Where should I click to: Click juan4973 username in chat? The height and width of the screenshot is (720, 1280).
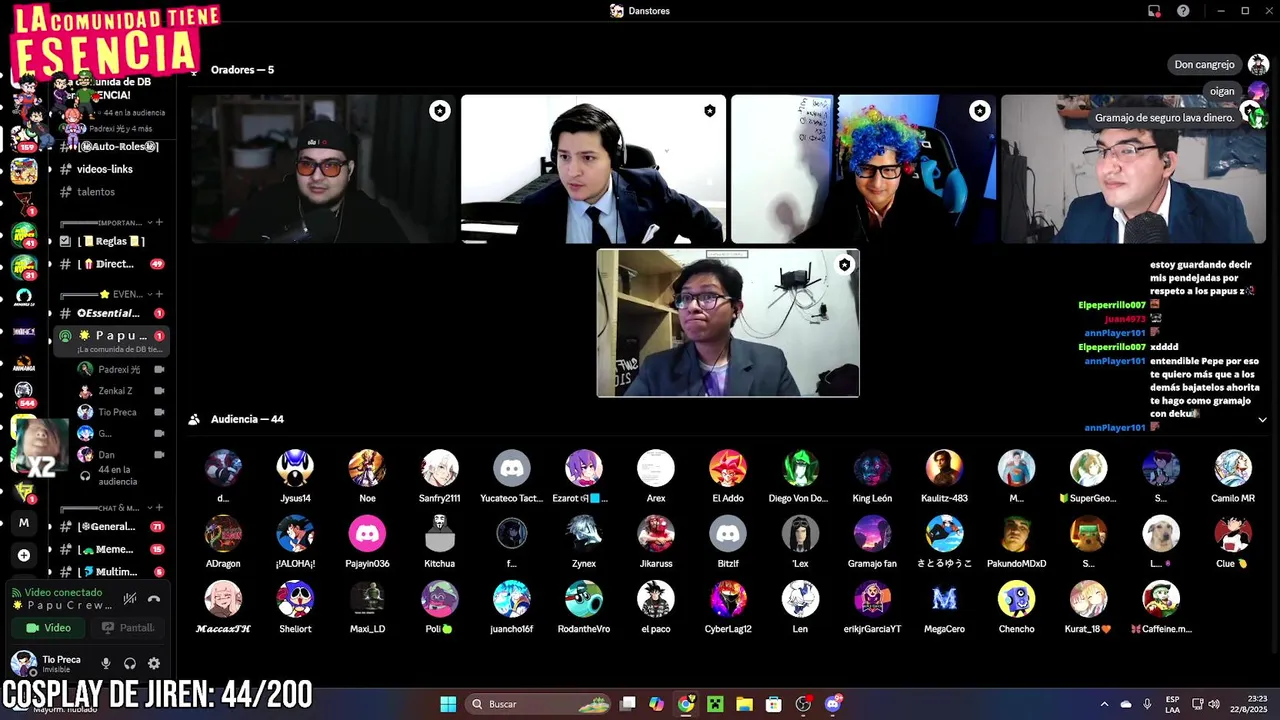(x=1124, y=319)
